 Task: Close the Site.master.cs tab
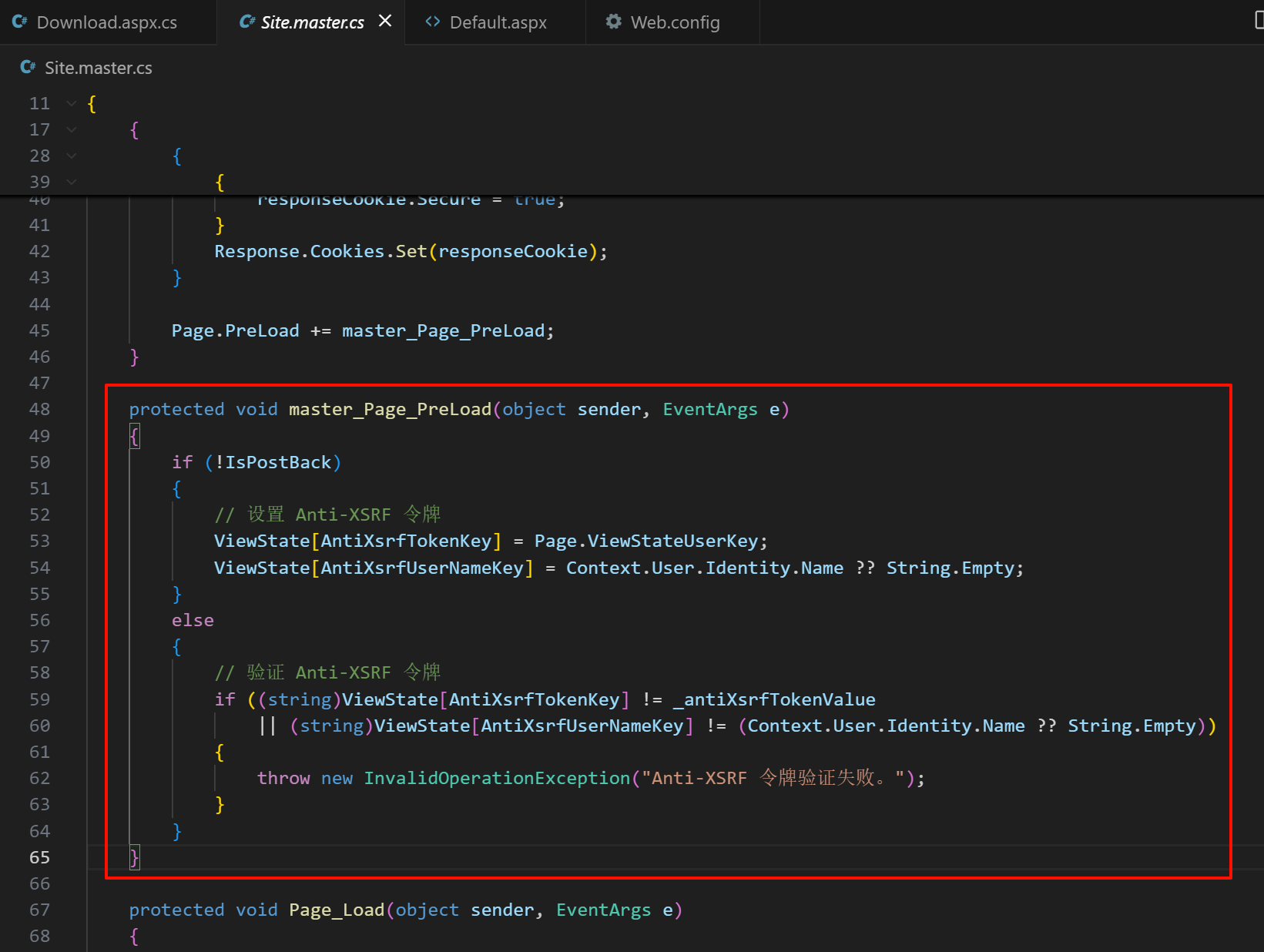[385, 22]
